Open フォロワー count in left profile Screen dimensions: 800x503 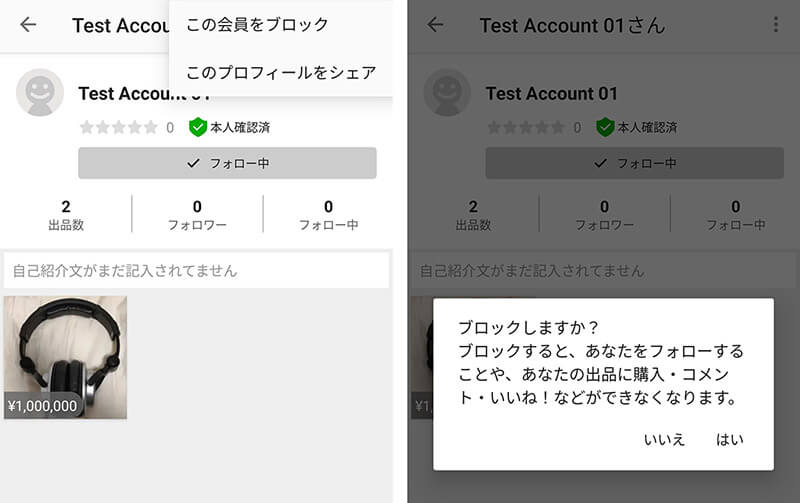[x=197, y=214]
